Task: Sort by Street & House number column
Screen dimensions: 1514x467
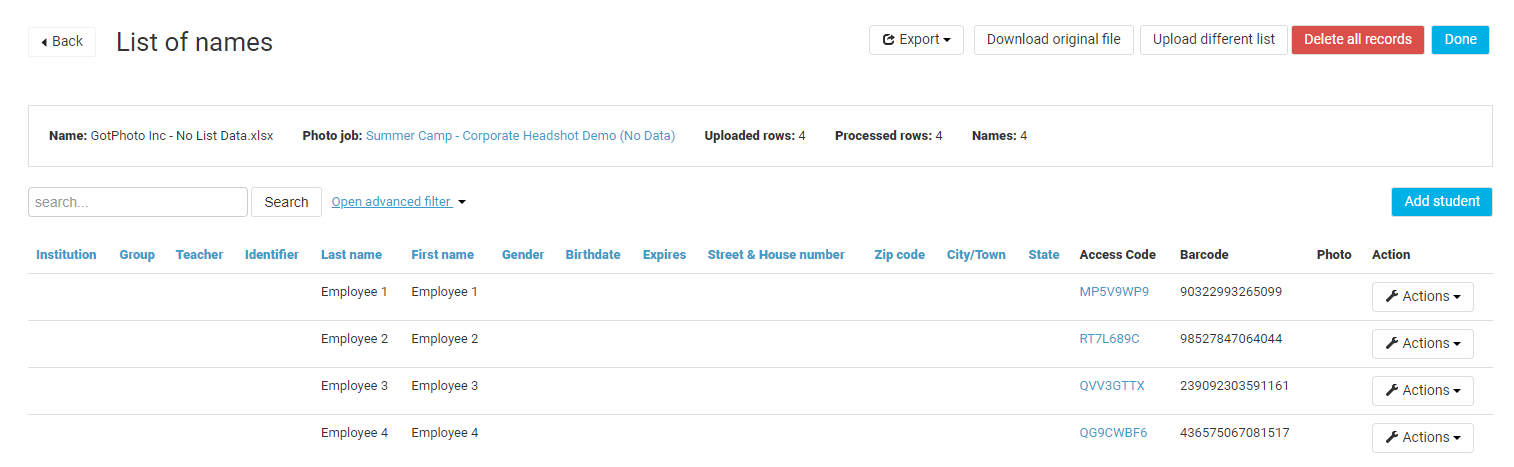Action: (776, 255)
